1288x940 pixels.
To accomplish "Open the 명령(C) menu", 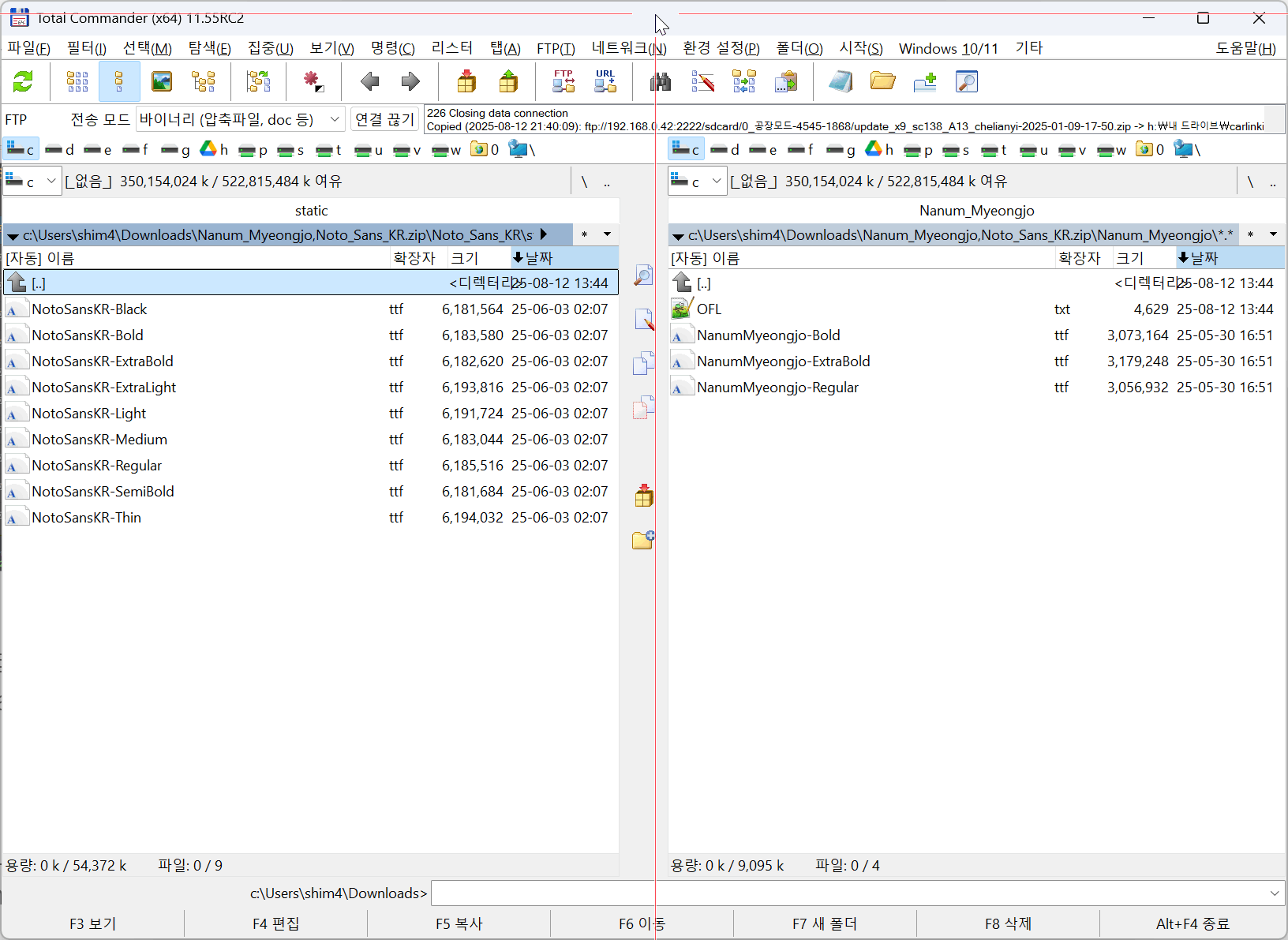I will coord(393,48).
